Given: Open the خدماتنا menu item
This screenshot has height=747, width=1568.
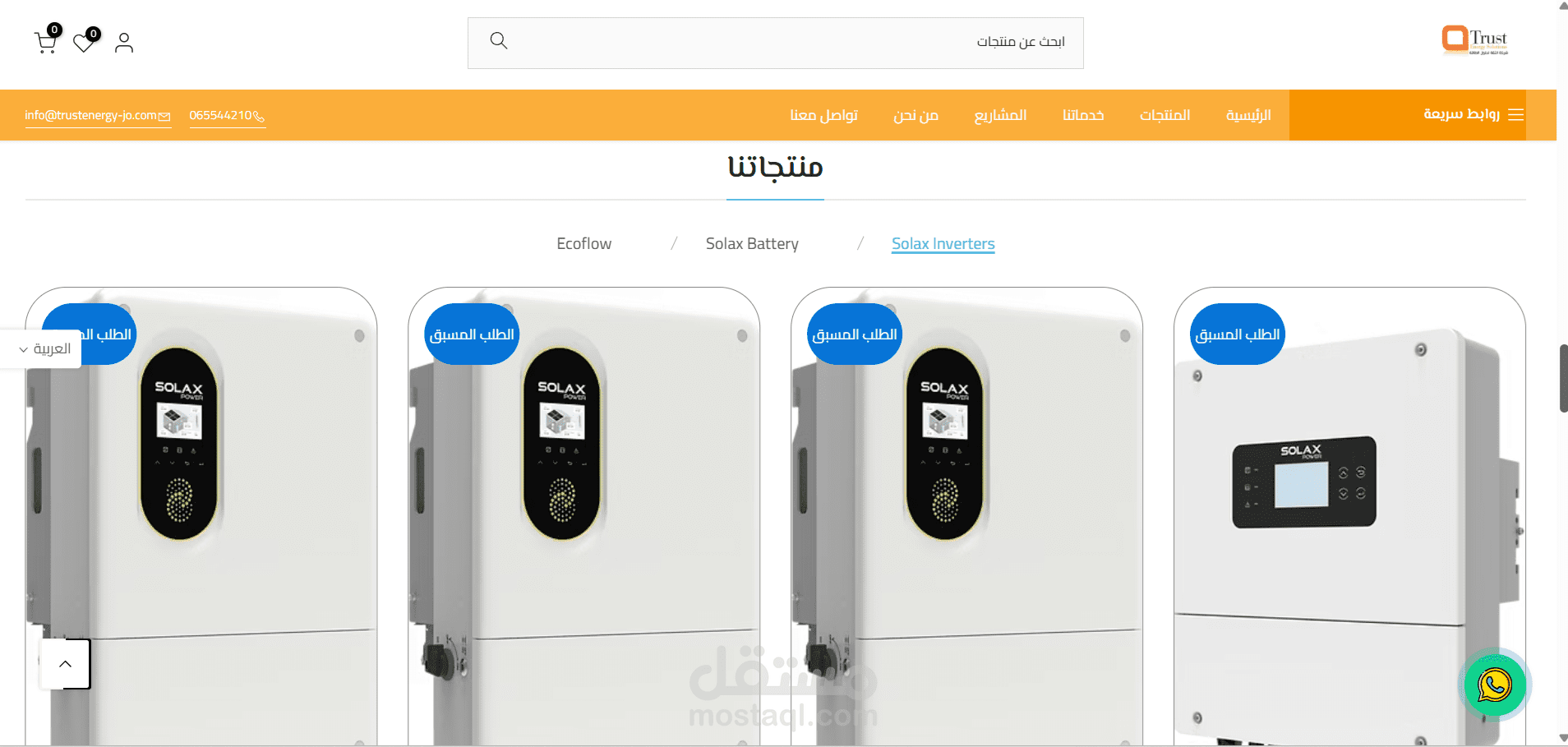Looking at the screenshot, I should tap(1083, 115).
